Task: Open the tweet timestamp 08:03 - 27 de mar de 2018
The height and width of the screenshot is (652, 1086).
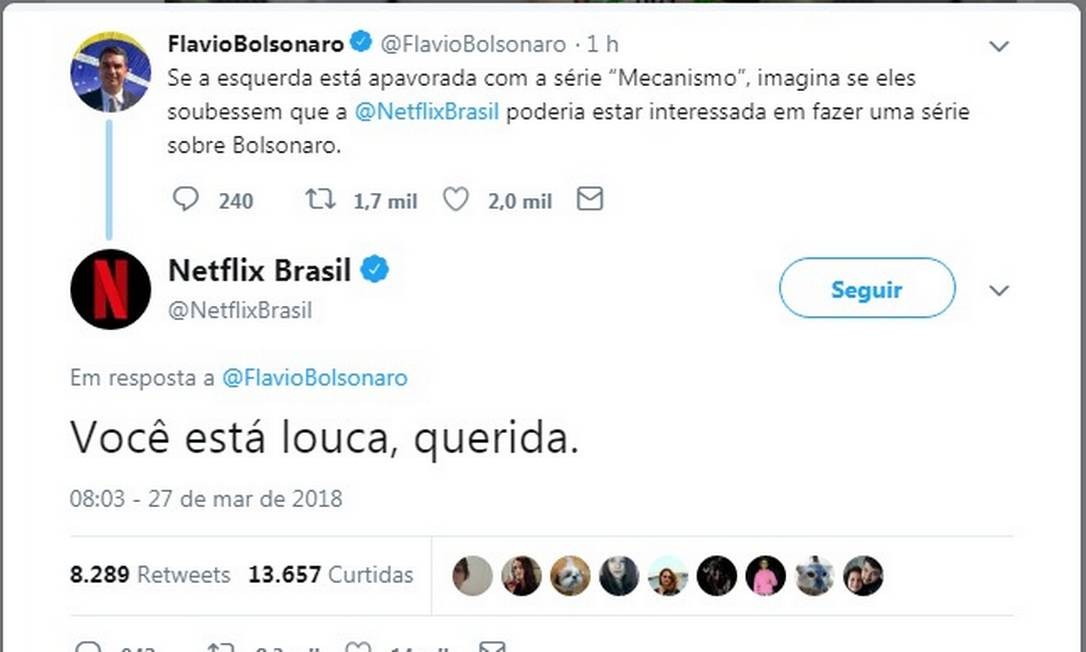Action: 206,498
